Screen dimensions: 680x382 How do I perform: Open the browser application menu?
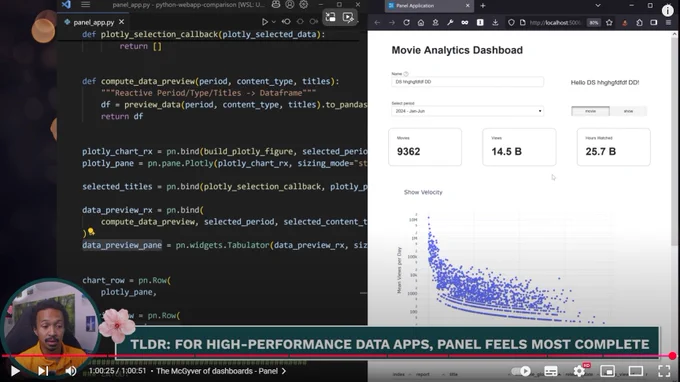point(668,23)
